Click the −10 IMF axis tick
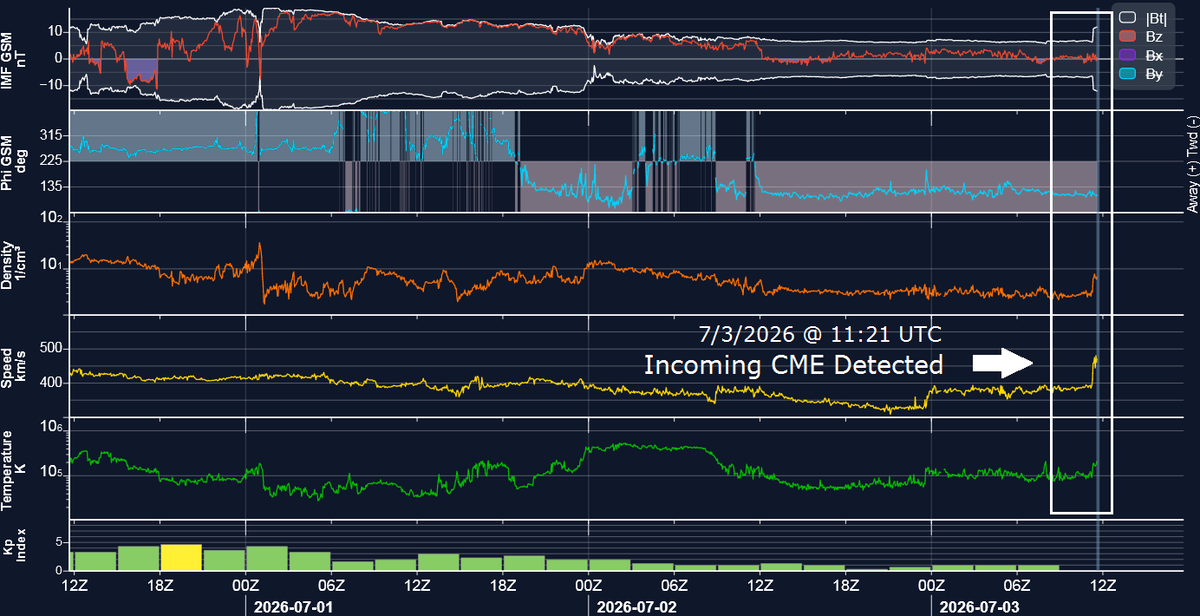The width and height of the screenshot is (1200, 616). tap(50, 85)
